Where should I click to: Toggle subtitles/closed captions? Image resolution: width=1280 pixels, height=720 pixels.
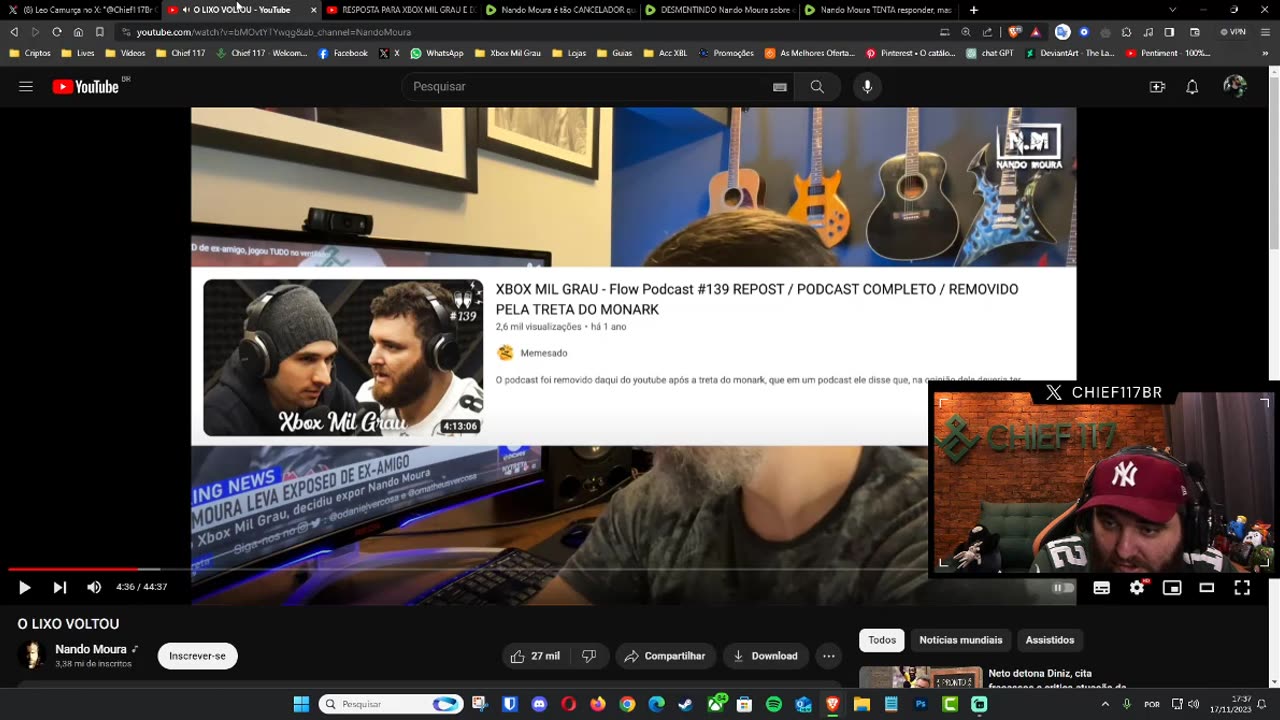click(x=1101, y=588)
